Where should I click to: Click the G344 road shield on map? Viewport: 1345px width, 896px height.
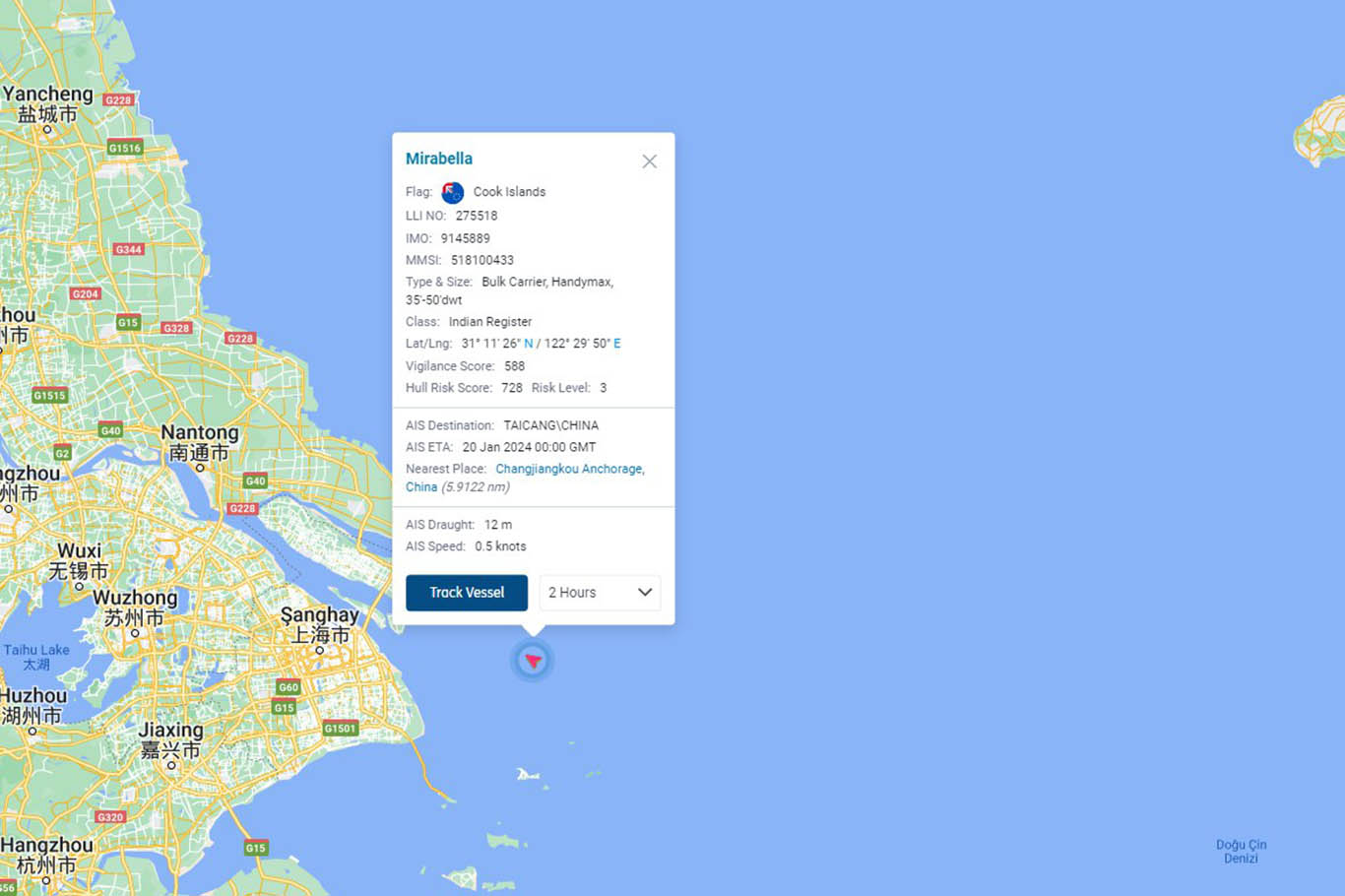129,250
